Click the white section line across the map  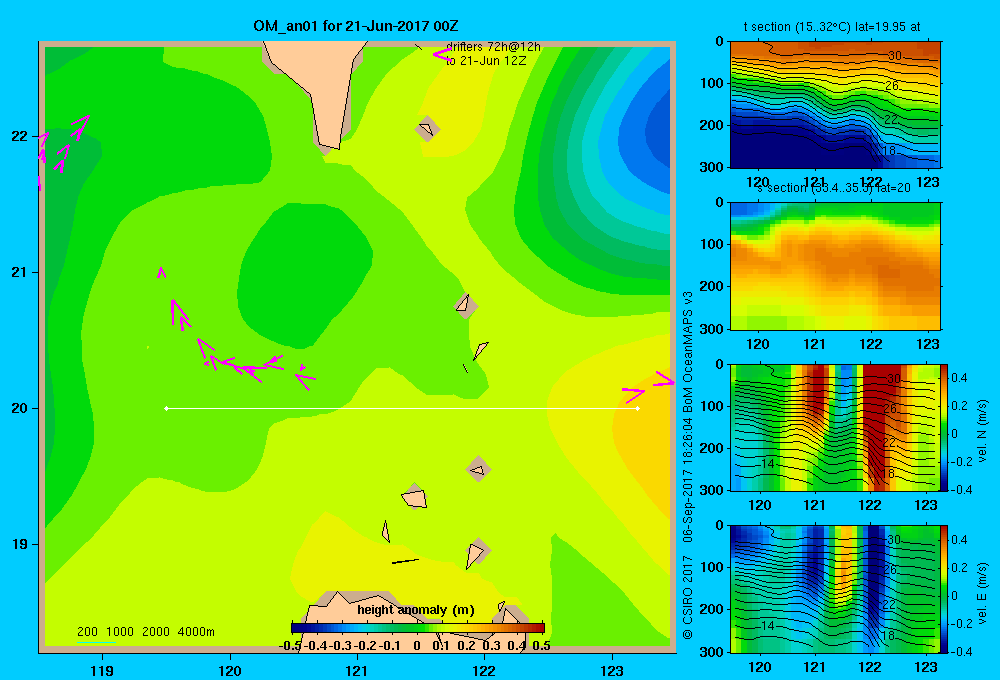[402, 408]
